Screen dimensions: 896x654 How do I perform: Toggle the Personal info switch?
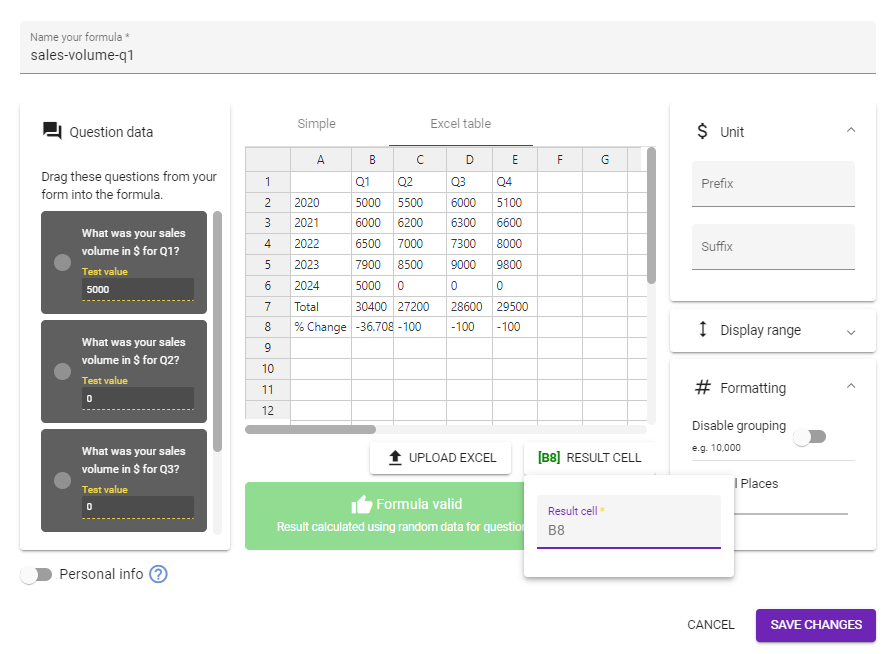tap(36, 575)
